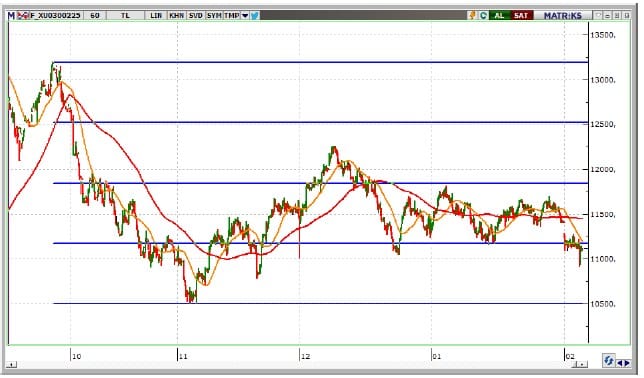This screenshot has height=378, width=644.
Task: Select the horizontal line near 11180 level
Action: (x=320, y=243)
